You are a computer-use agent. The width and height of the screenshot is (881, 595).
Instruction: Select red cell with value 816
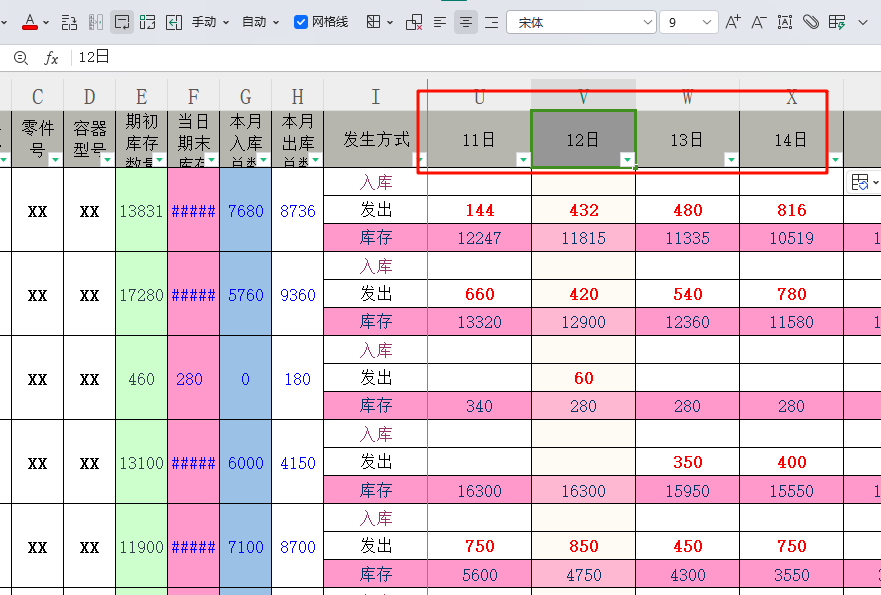[x=791, y=210]
